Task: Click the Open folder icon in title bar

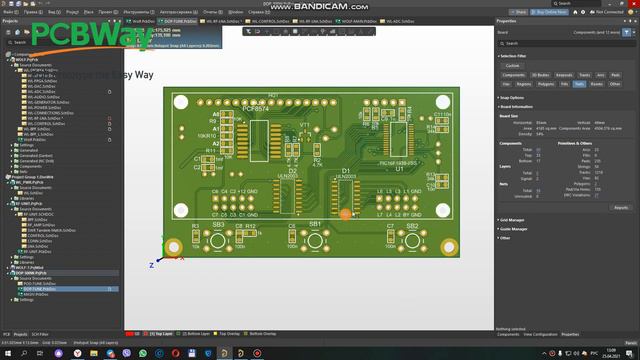Action: pos(26,4)
